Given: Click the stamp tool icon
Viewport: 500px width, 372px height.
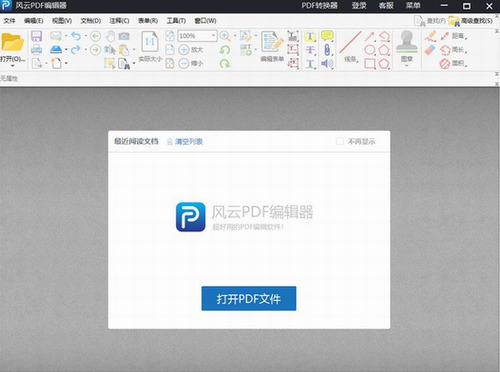Looking at the screenshot, I should pos(407,42).
